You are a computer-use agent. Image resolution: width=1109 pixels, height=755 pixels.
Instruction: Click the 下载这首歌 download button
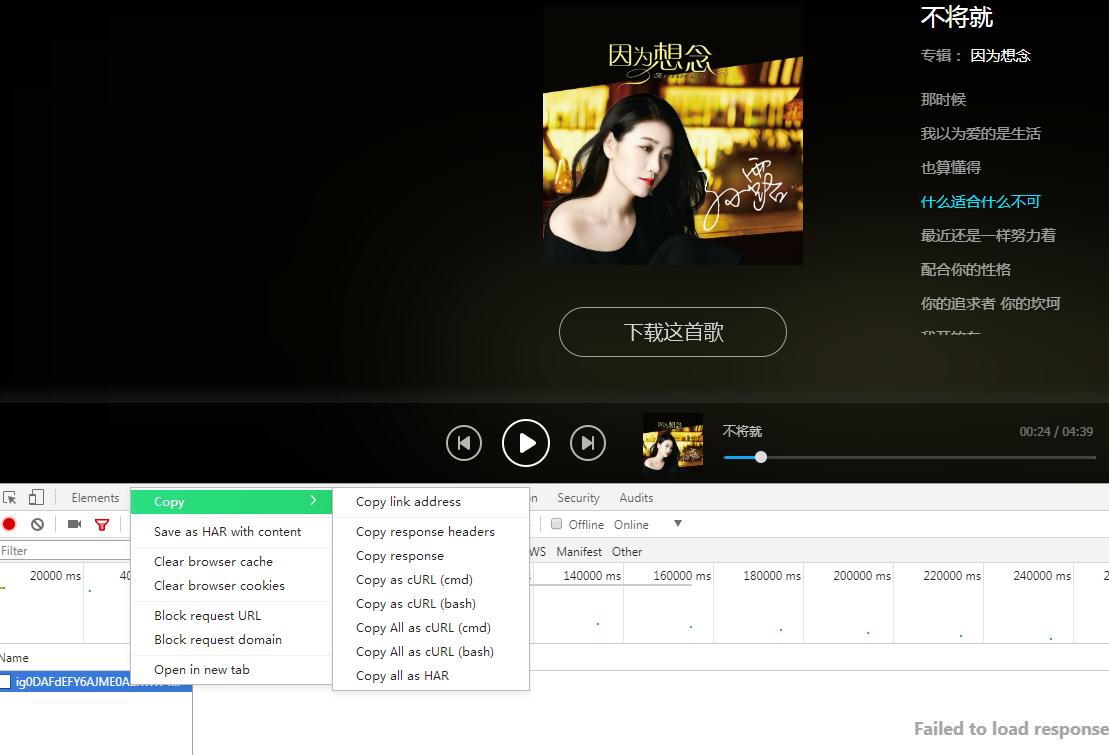[x=672, y=331]
